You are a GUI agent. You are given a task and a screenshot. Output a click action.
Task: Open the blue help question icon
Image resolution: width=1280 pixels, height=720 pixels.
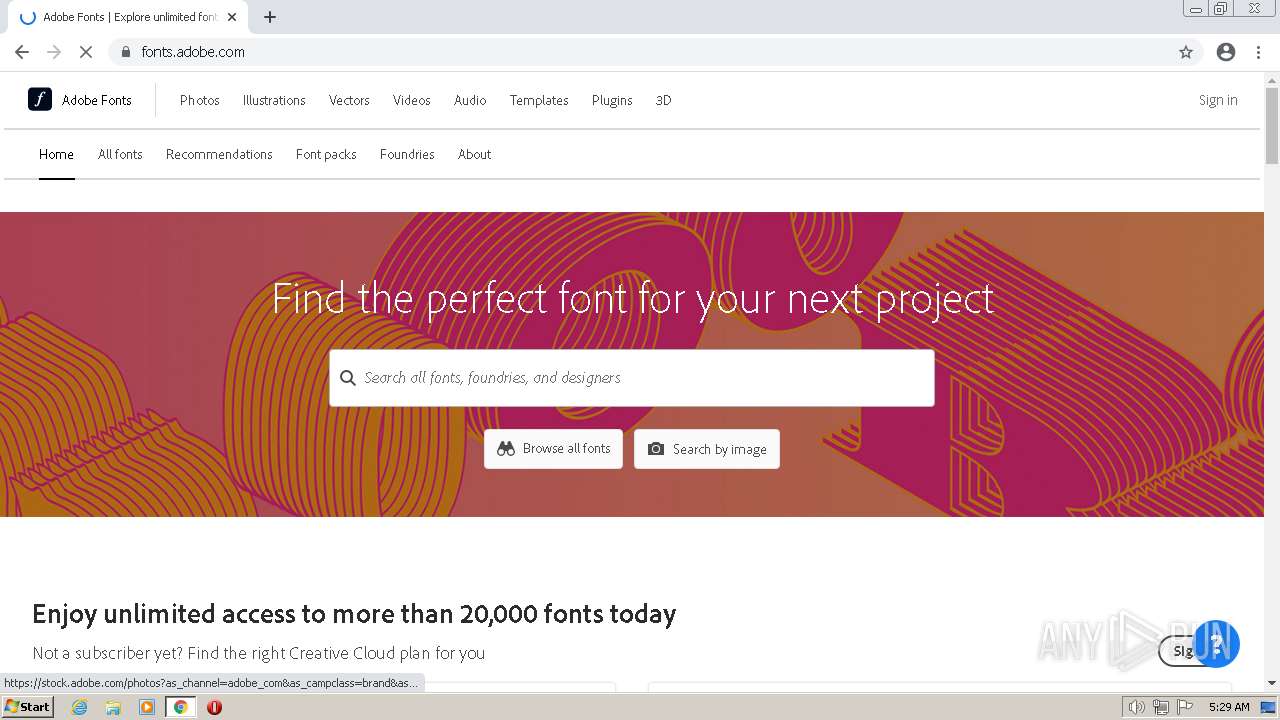click(1216, 643)
